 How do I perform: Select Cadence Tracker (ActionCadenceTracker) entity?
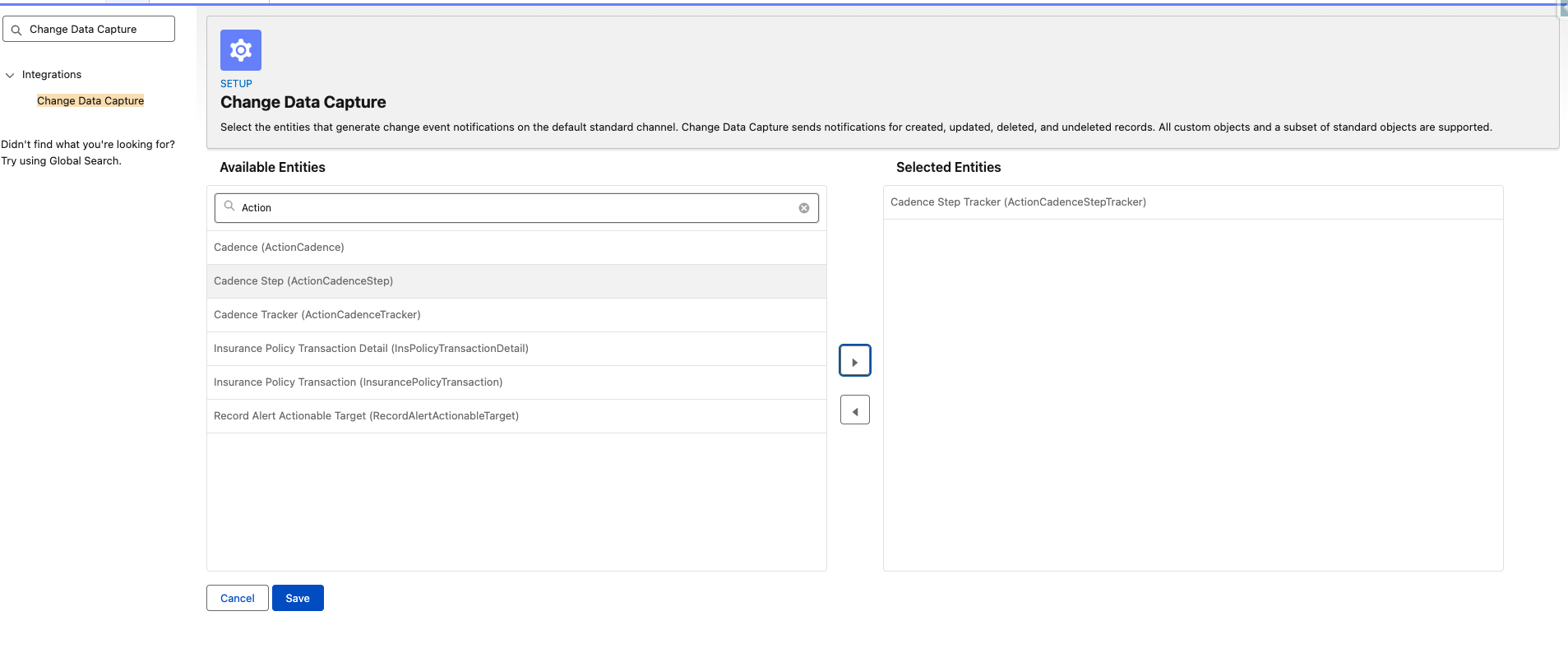pyautogui.click(x=317, y=315)
